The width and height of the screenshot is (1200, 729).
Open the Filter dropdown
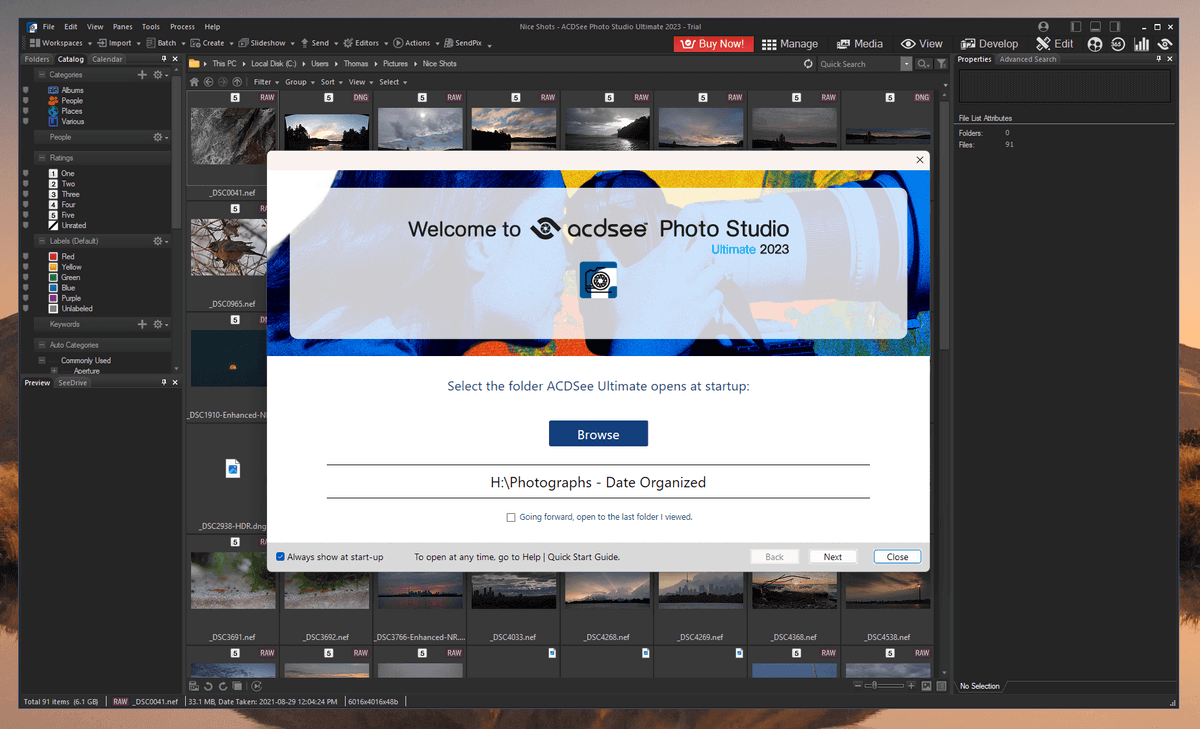click(x=265, y=81)
